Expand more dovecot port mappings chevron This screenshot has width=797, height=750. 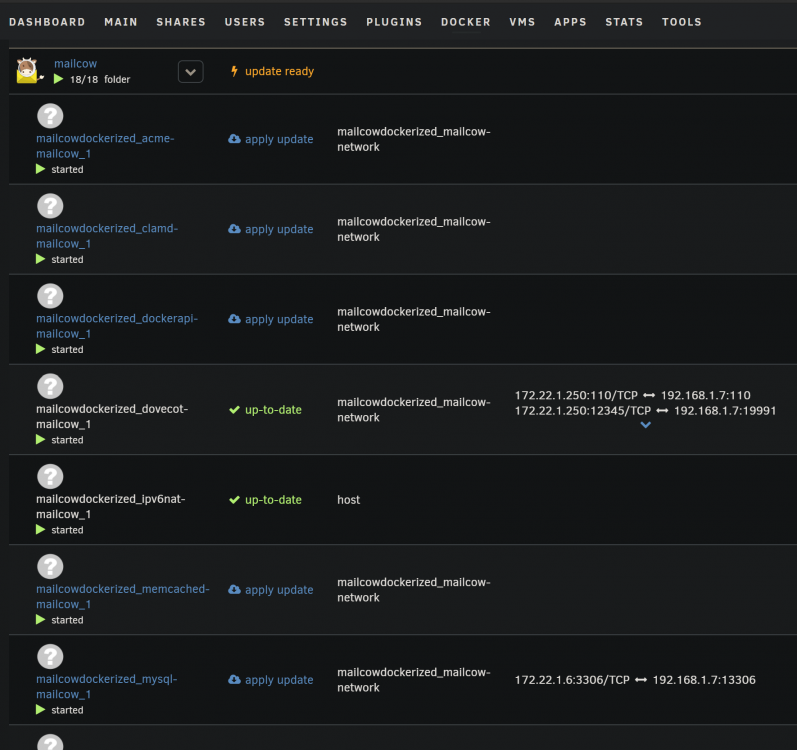[x=646, y=424]
